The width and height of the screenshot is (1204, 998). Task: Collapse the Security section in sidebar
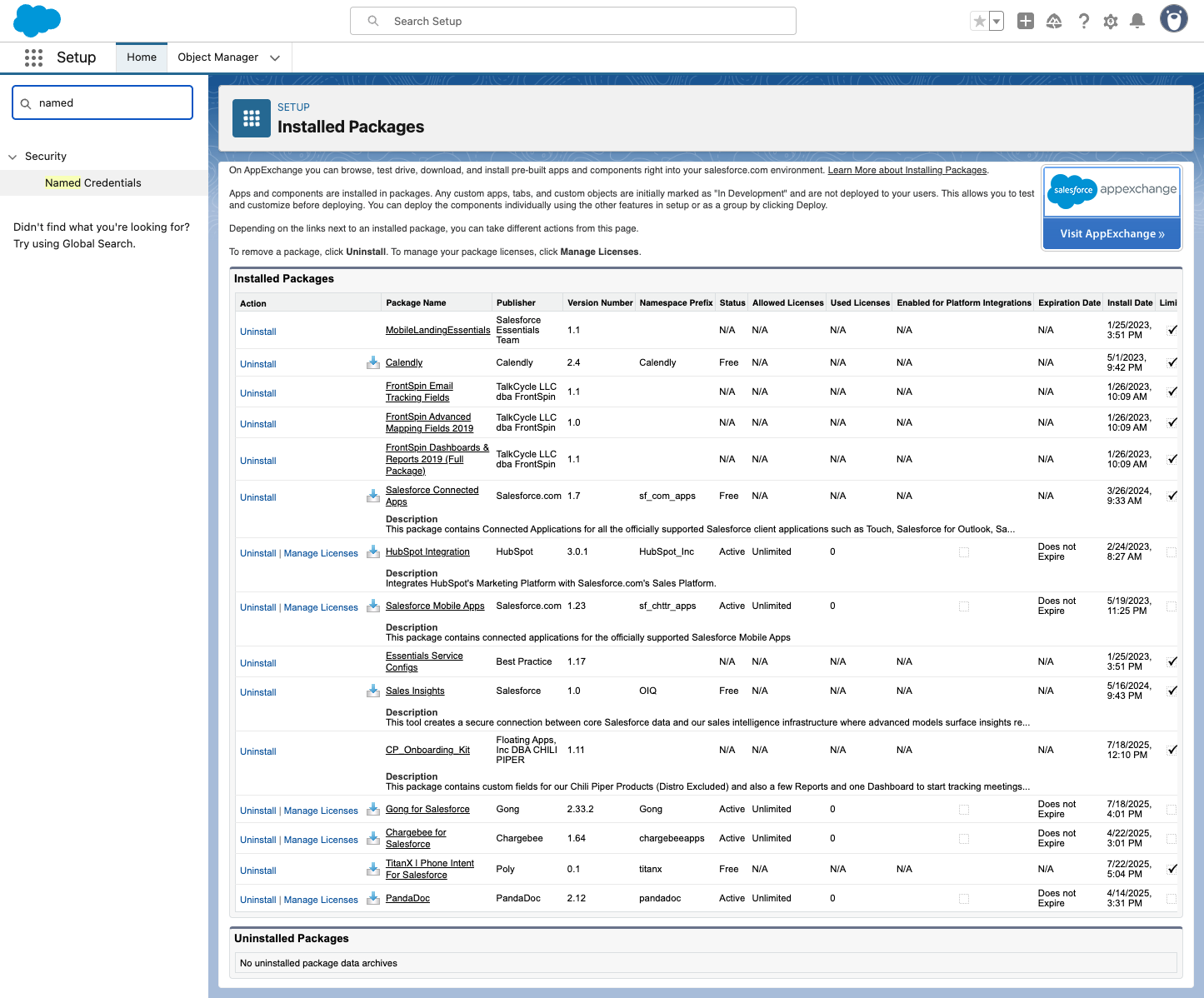tap(12, 157)
